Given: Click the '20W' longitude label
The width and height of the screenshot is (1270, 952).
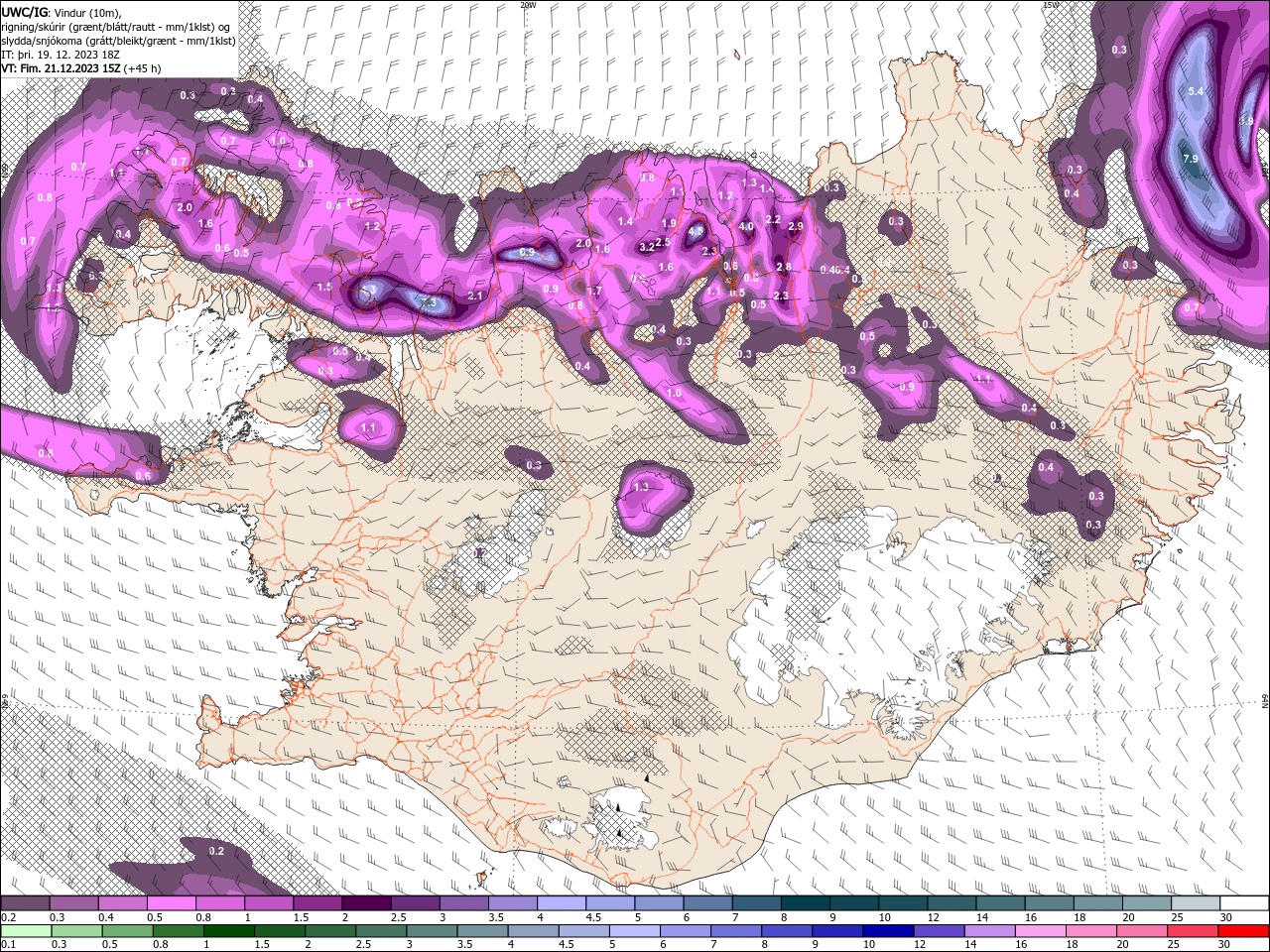Looking at the screenshot, I should 528,5.
